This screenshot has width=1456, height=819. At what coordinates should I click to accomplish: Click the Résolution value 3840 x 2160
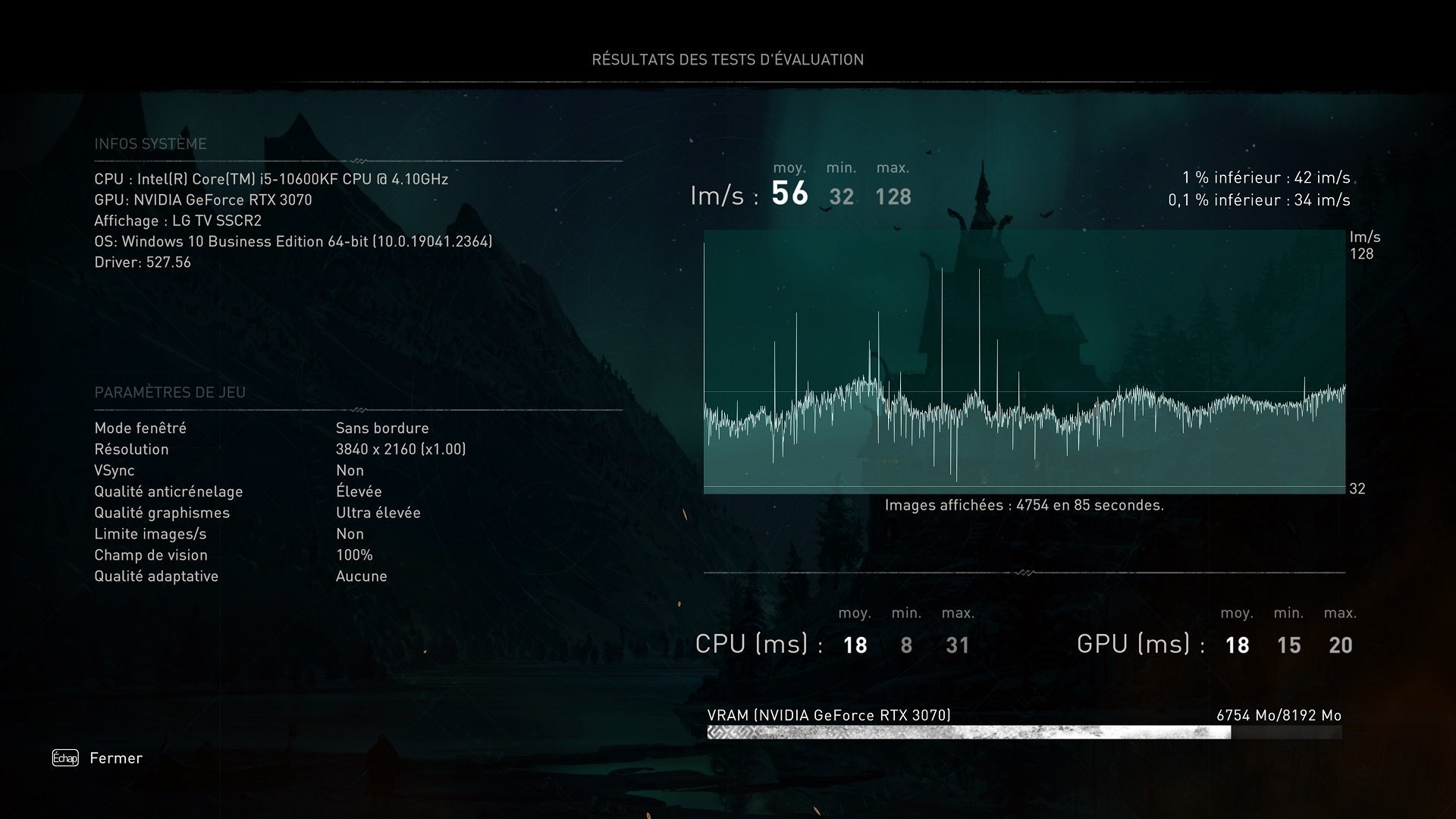point(400,449)
